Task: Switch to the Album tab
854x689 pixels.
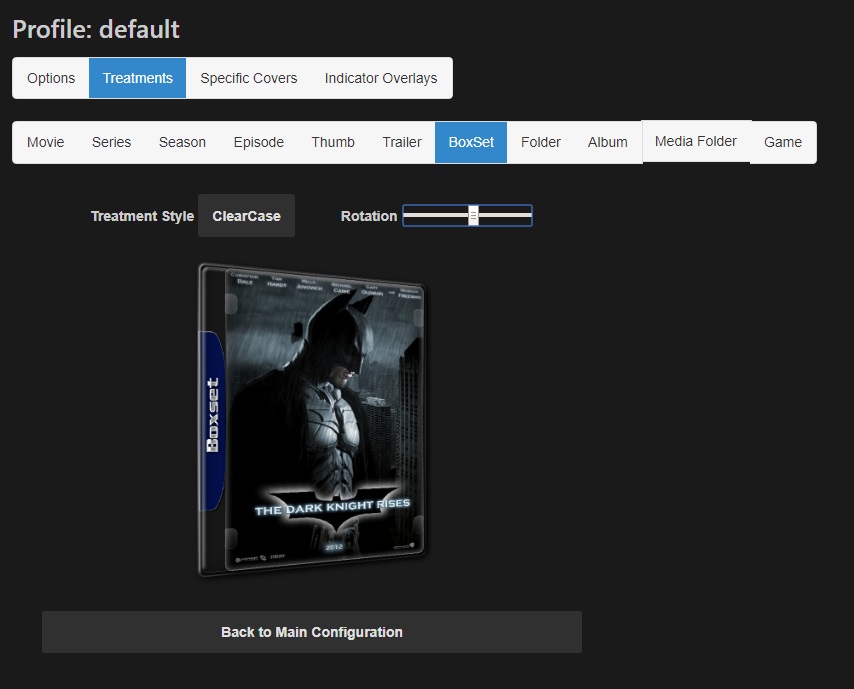Action: (608, 142)
